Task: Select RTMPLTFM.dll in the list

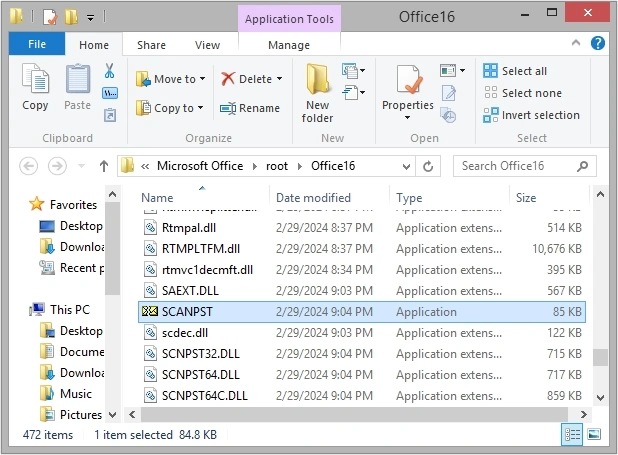Action: coord(362,249)
